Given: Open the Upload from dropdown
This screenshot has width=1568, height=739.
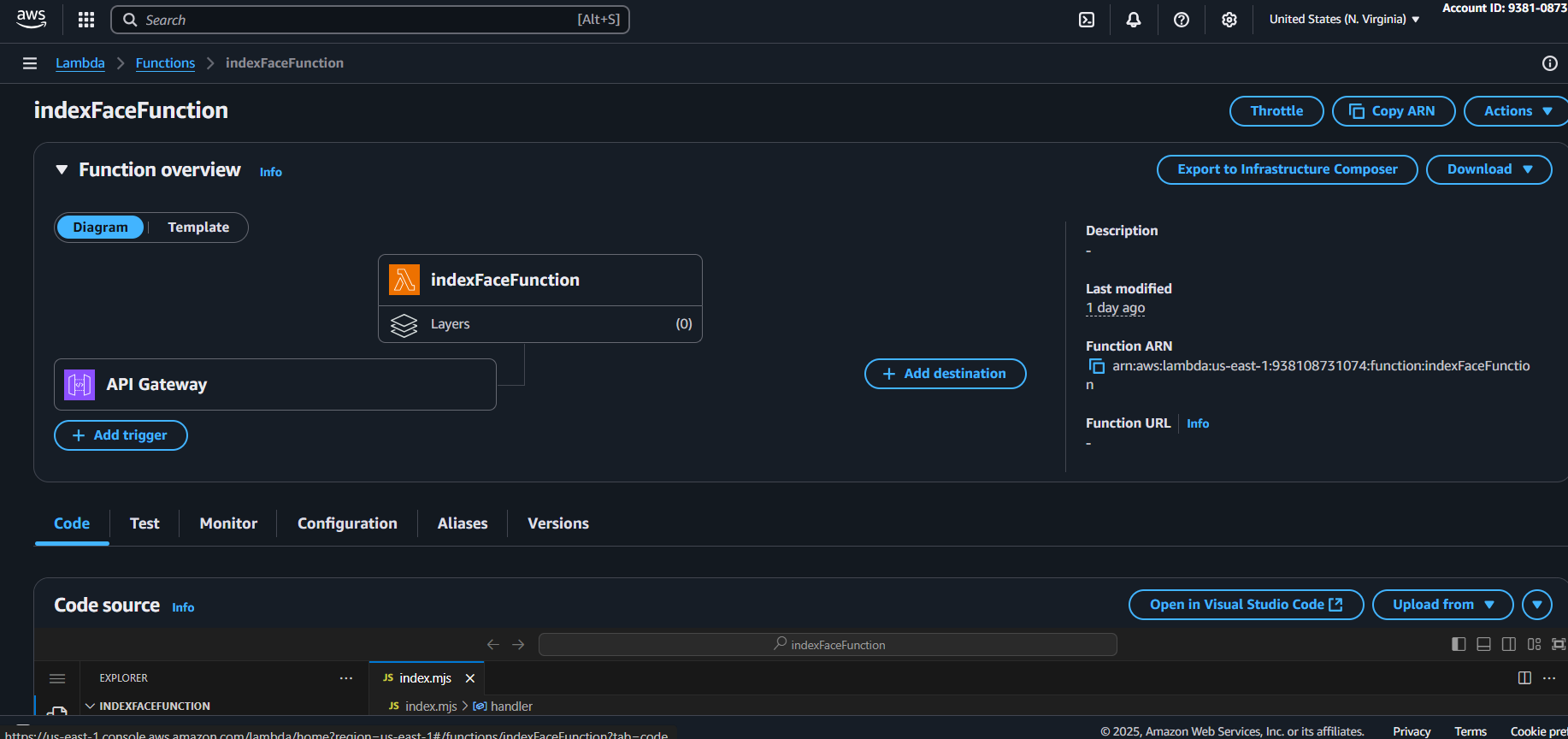Looking at the screenshot, I should tap(1442, 605).
